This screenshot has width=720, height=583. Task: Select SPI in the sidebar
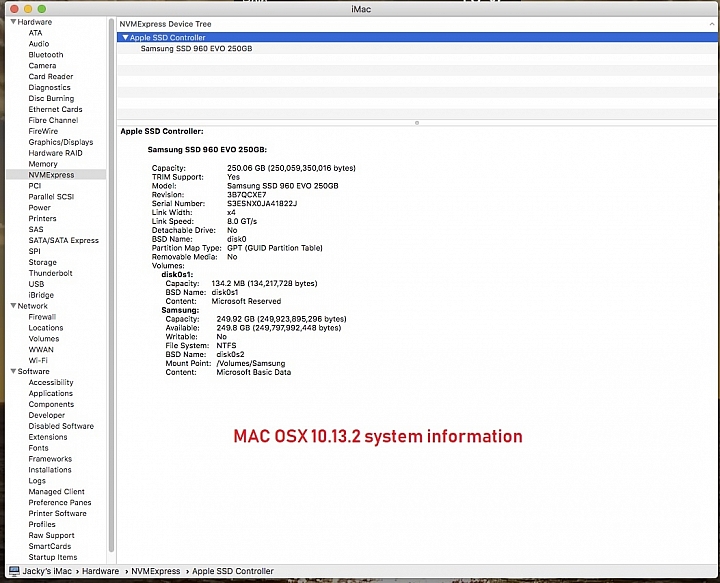coord(34,251)
